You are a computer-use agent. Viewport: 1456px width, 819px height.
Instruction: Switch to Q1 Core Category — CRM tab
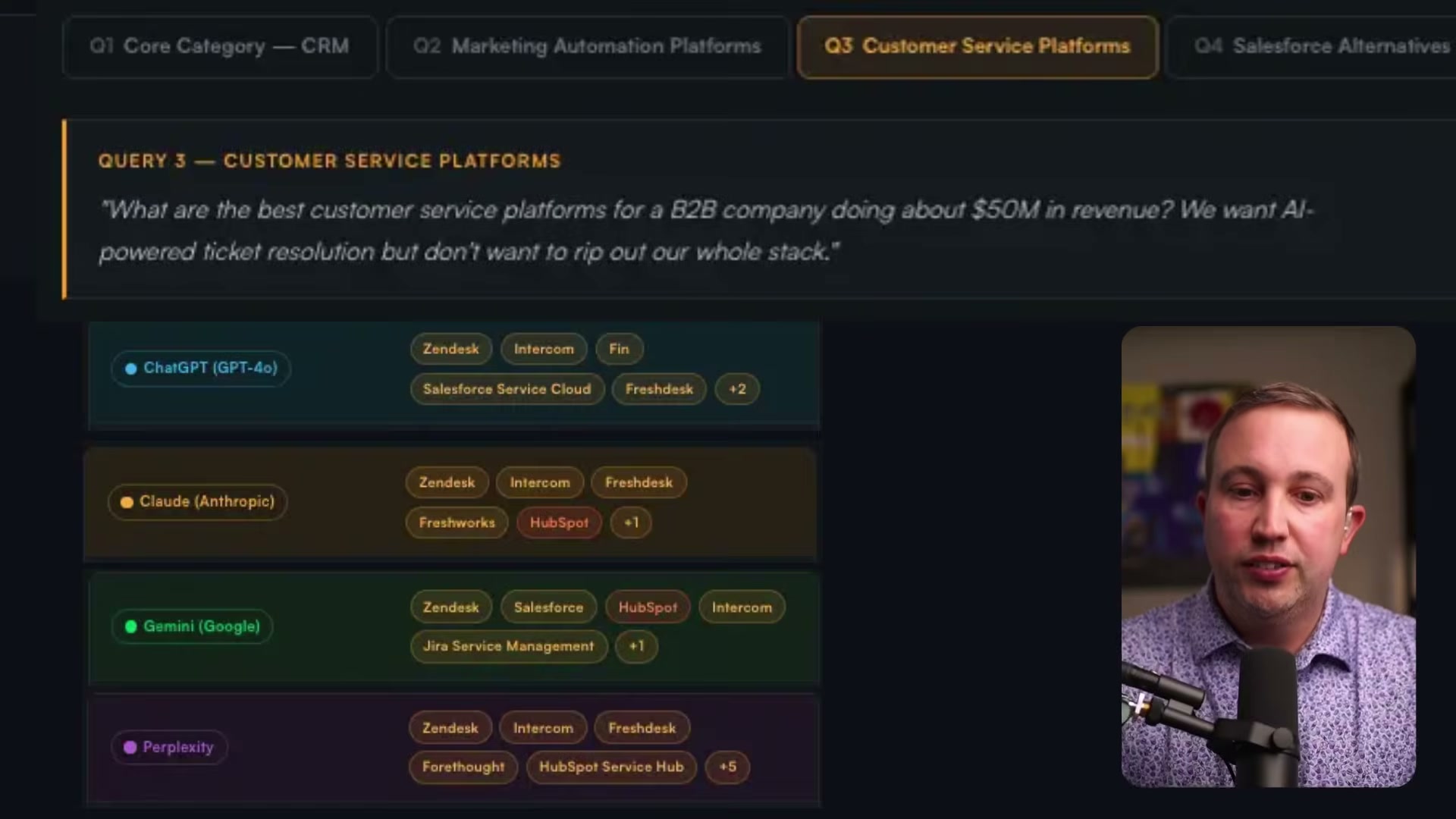point(220,46)
